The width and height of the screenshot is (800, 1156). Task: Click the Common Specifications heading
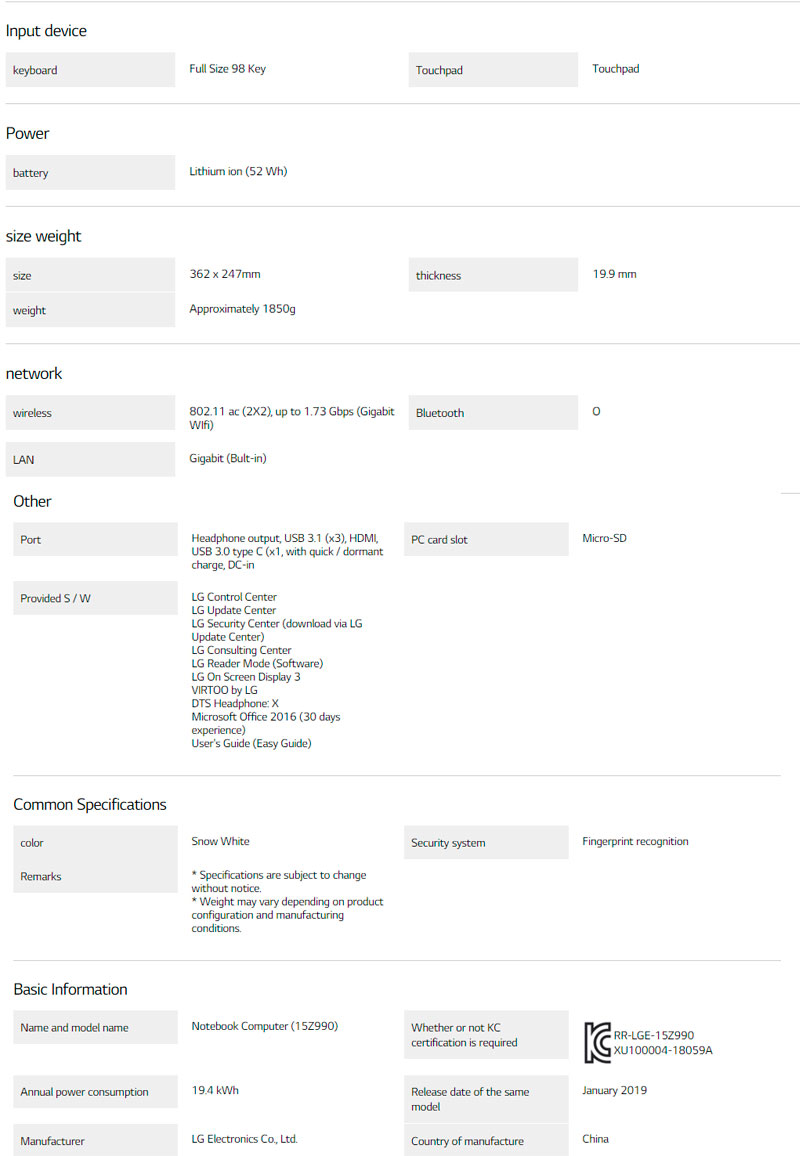[x=90, y=804]
